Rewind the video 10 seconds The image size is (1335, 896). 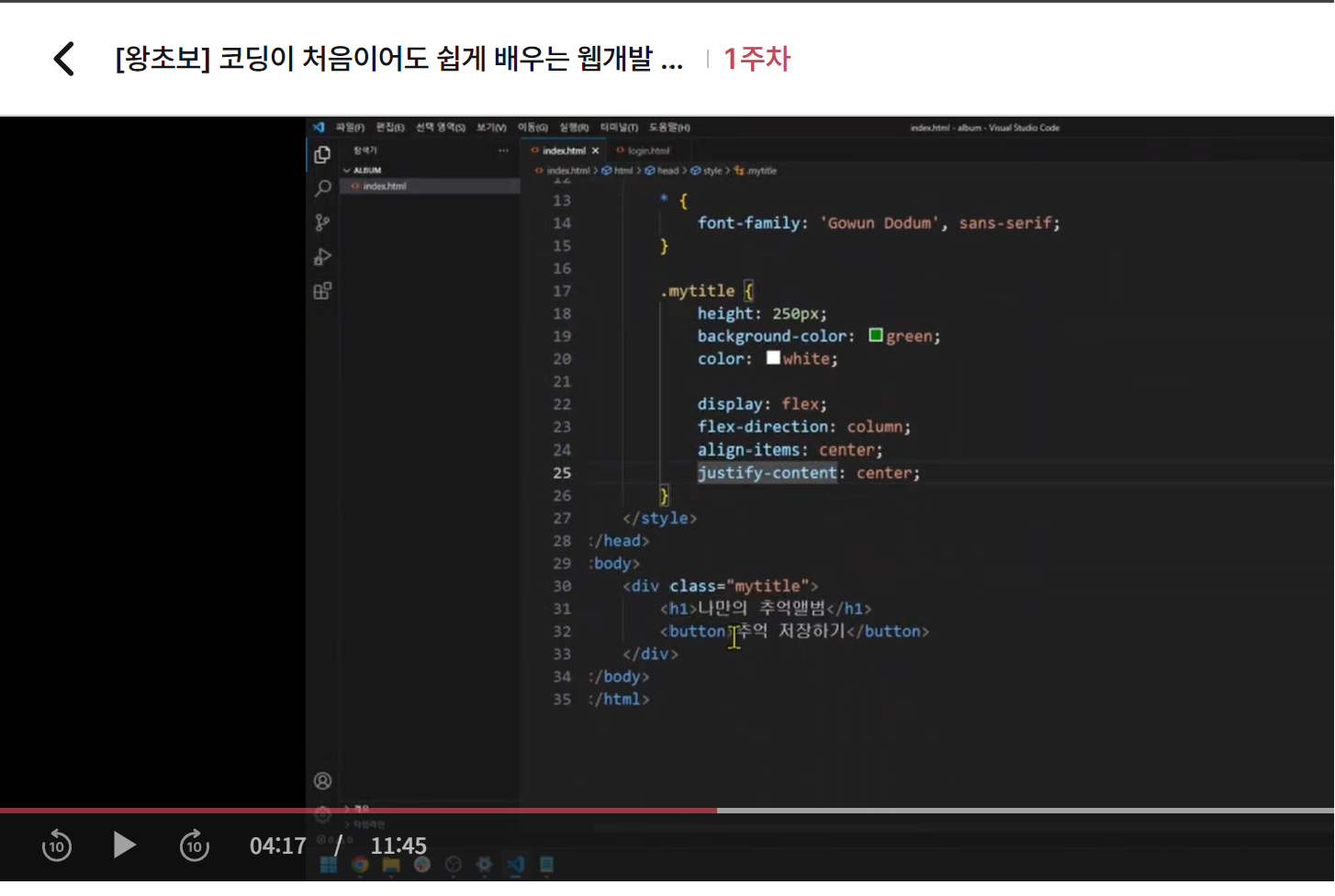coord(57,845)
